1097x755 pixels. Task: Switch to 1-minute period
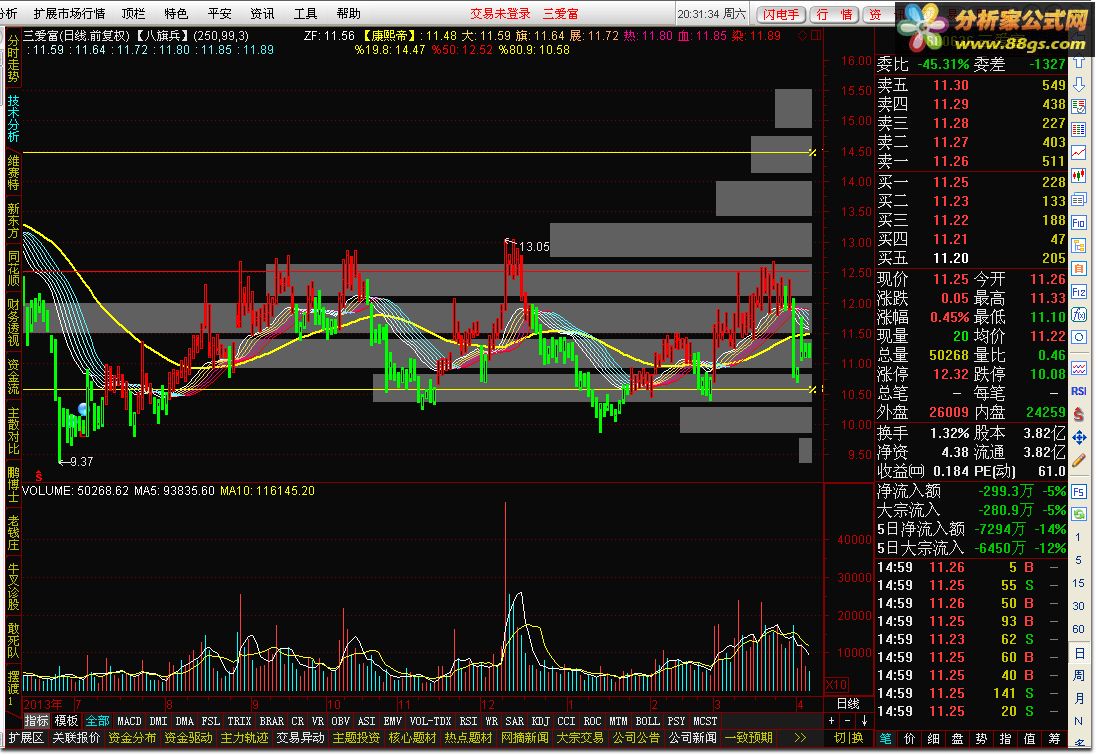[x=1078, y=537]
